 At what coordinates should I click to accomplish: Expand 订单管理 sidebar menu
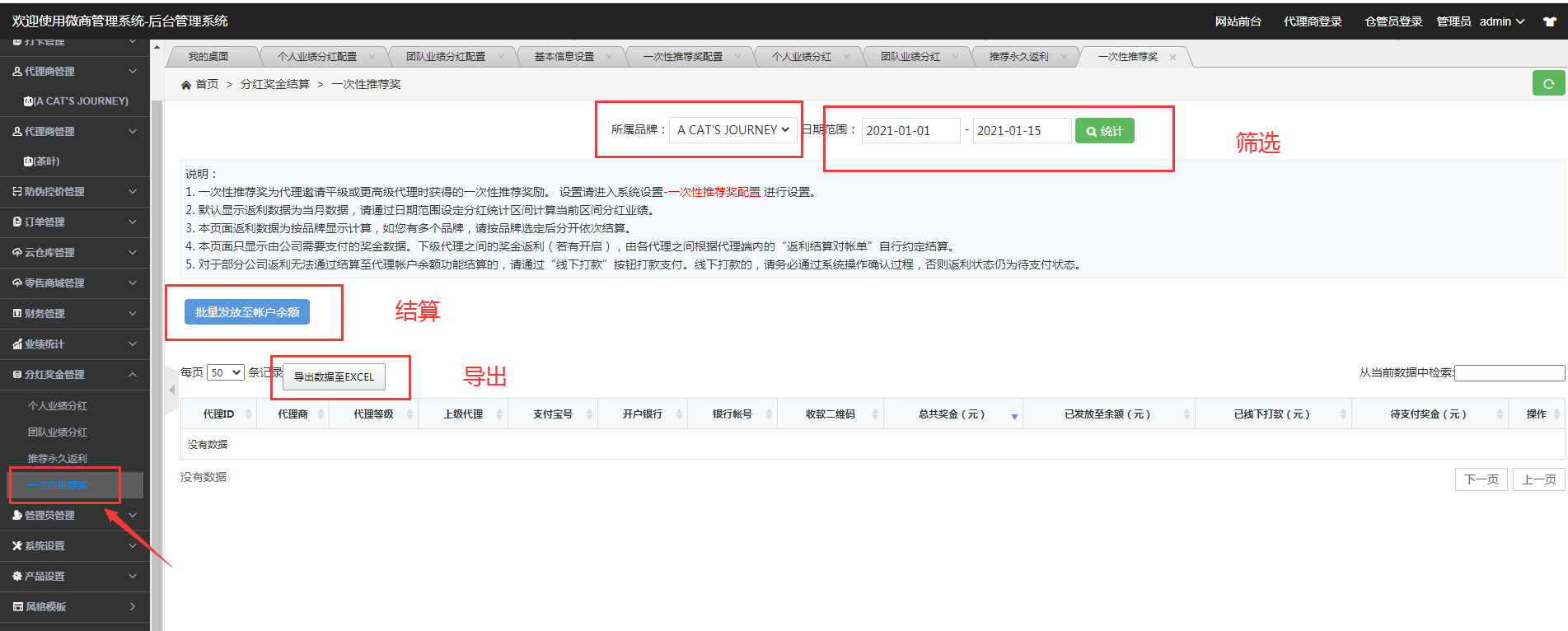pyautogui.click(x=75, y=222)
